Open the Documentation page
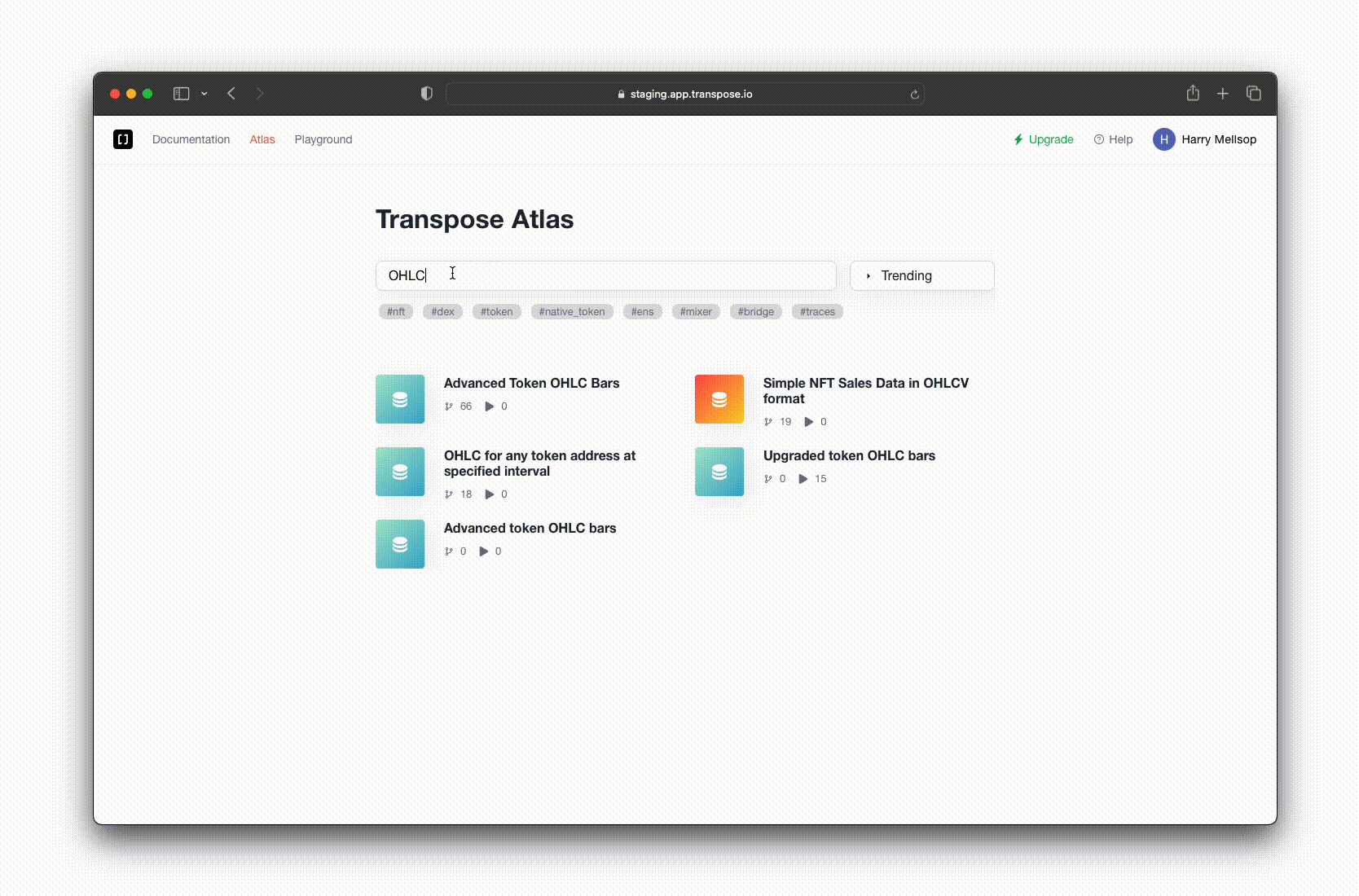The height and width of the screenshot is (896, 1359). [x=191, y=139]
